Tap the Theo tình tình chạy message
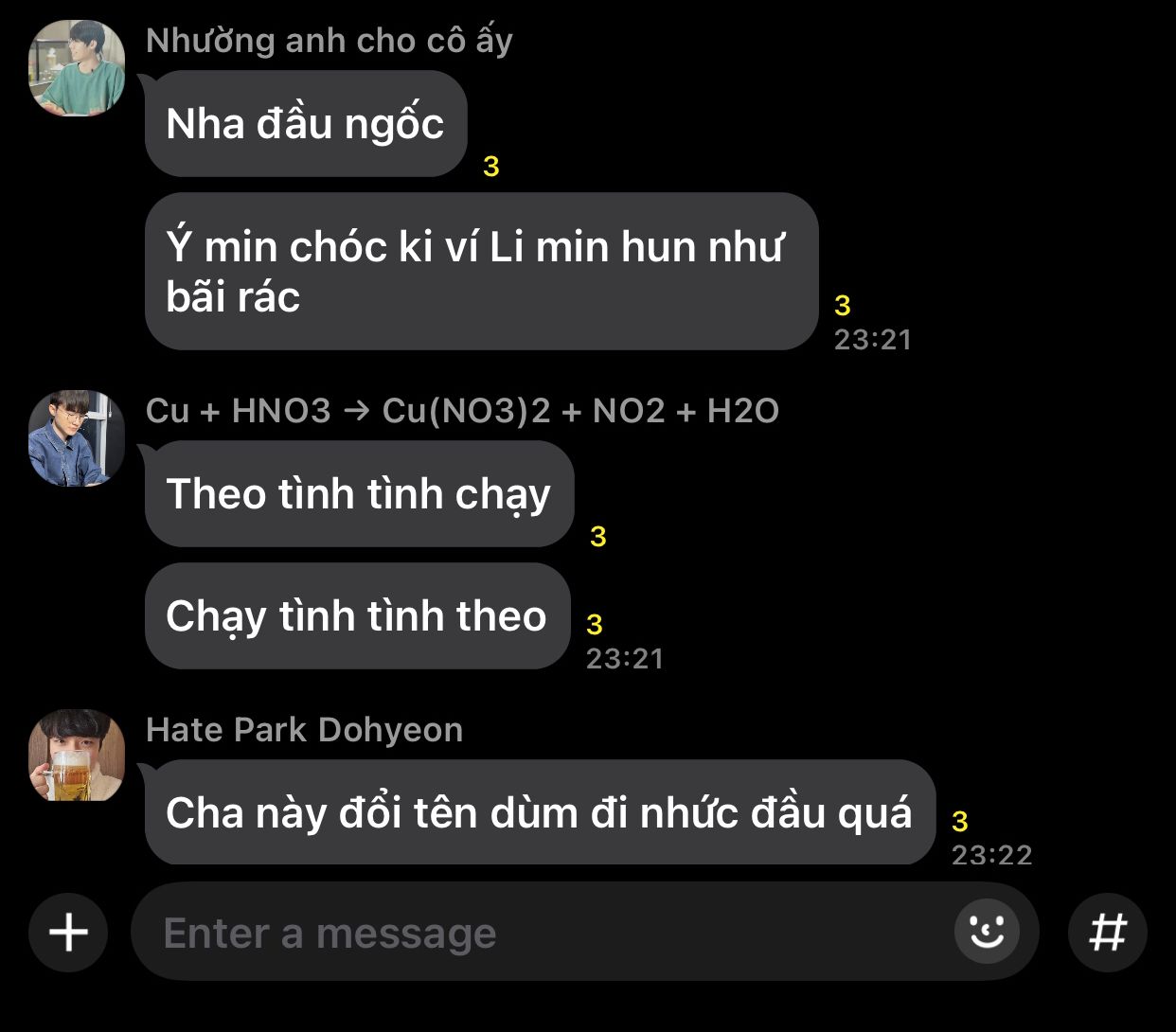1176x1032 pixels. coord(360,493)
